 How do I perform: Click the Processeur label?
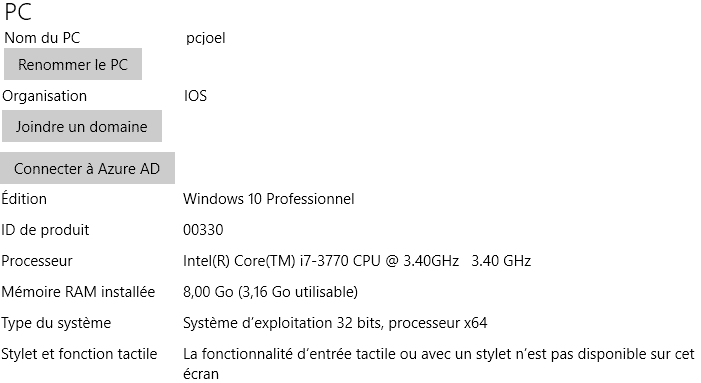[37, 261]
